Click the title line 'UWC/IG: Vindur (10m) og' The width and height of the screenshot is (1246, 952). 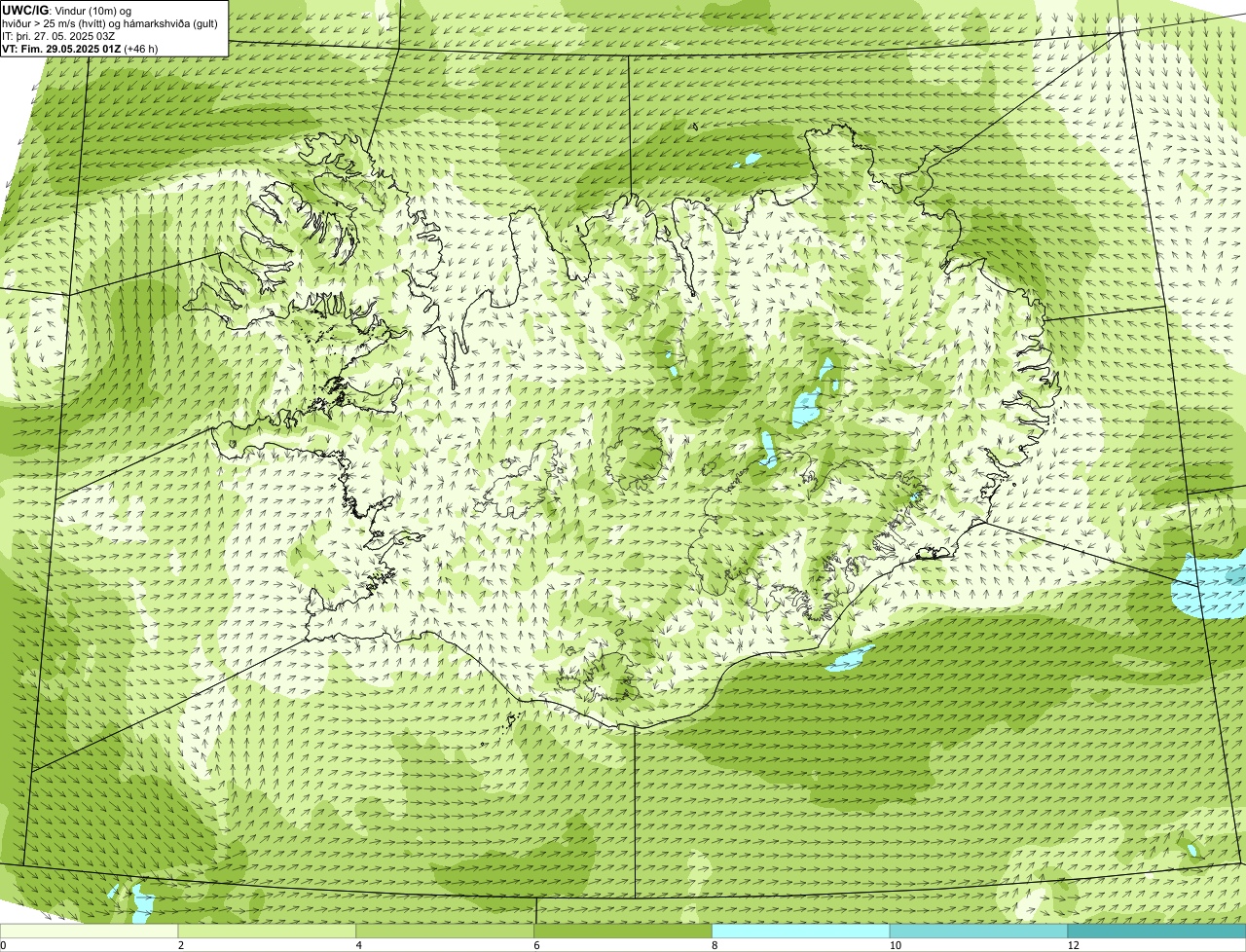(x=67, y=10)
